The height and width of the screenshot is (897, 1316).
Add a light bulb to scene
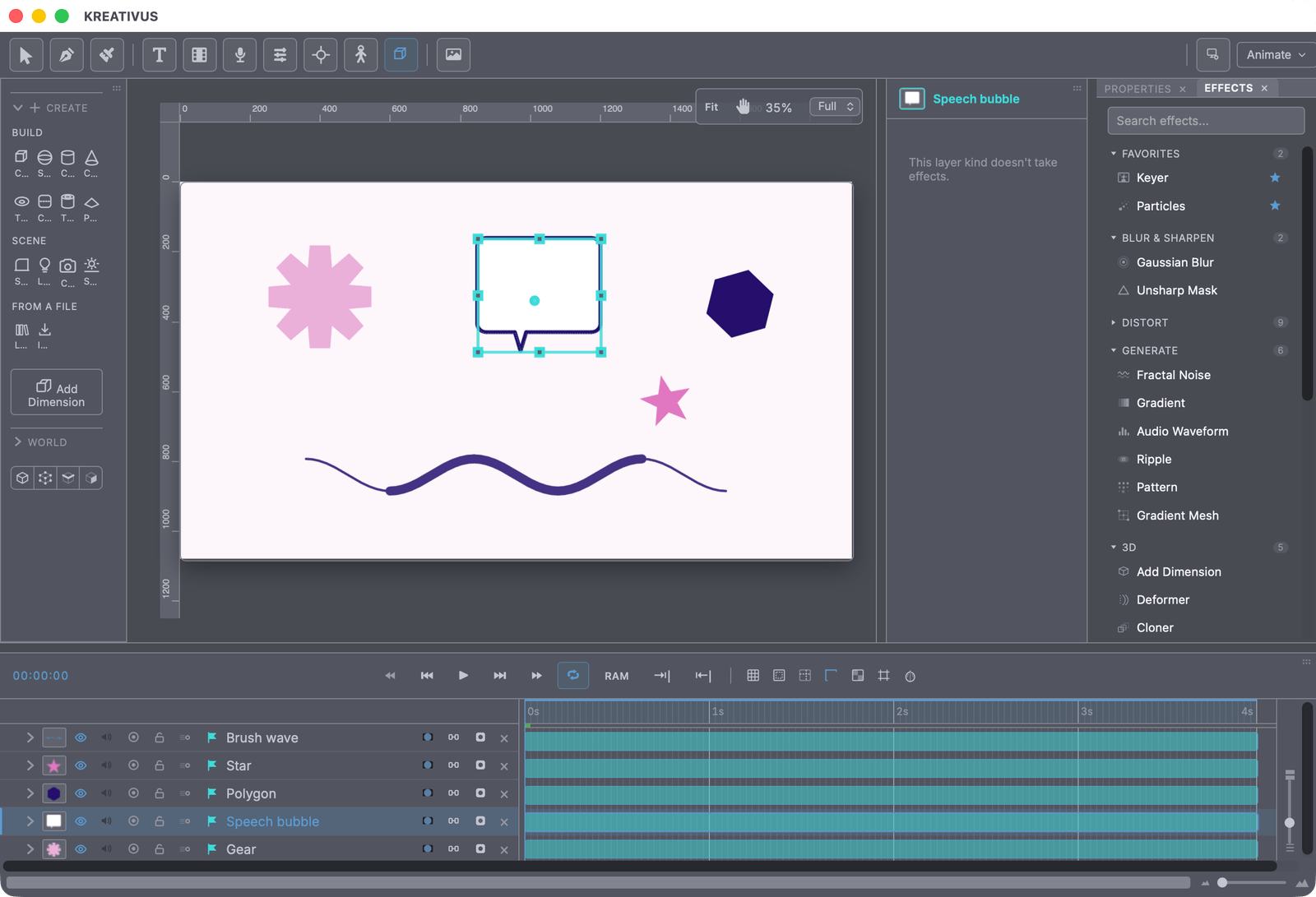pos(44,270)
